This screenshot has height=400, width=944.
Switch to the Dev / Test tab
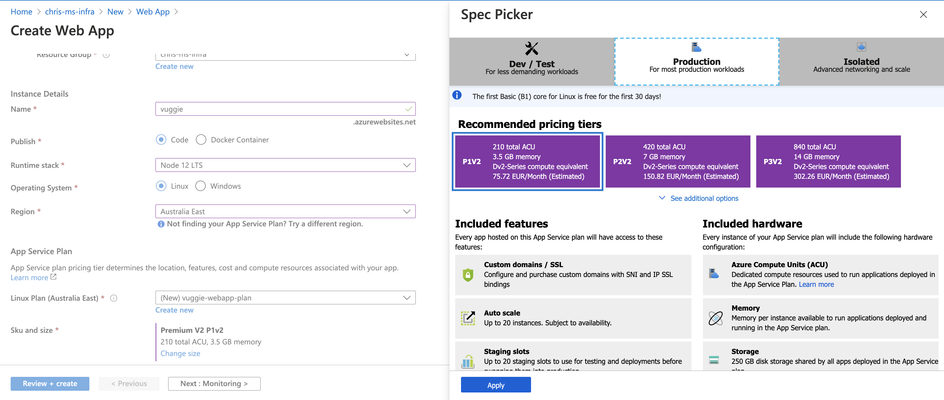pyautogui.click(x=532, y=59)
